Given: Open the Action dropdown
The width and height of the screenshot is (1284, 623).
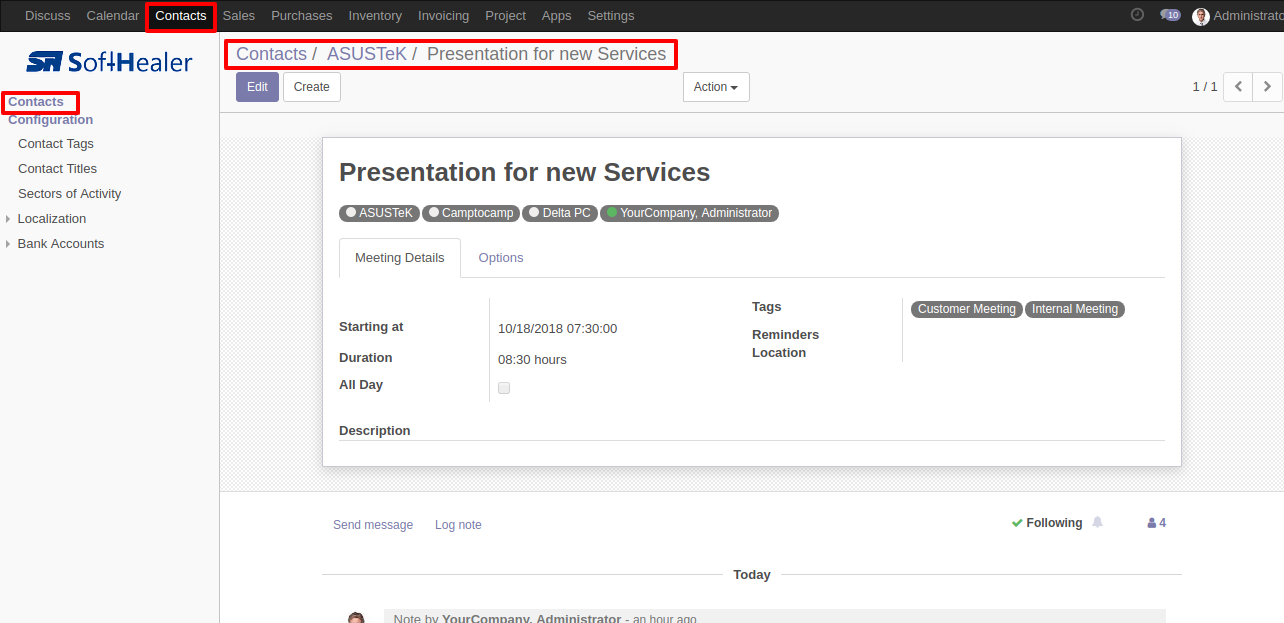Looking at the screenshot, I should 716,87.
